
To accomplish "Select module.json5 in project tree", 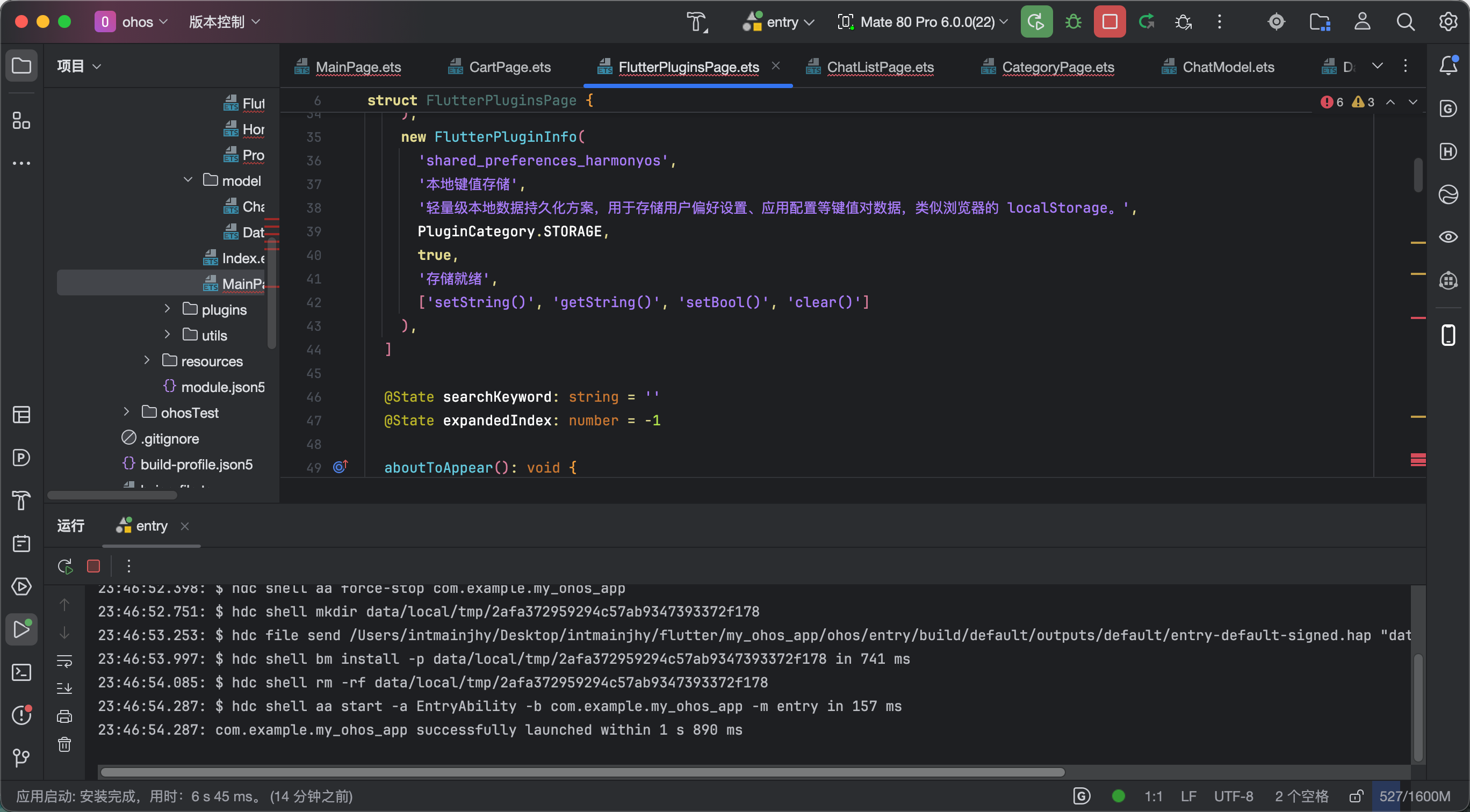I will tap(222, 387).
